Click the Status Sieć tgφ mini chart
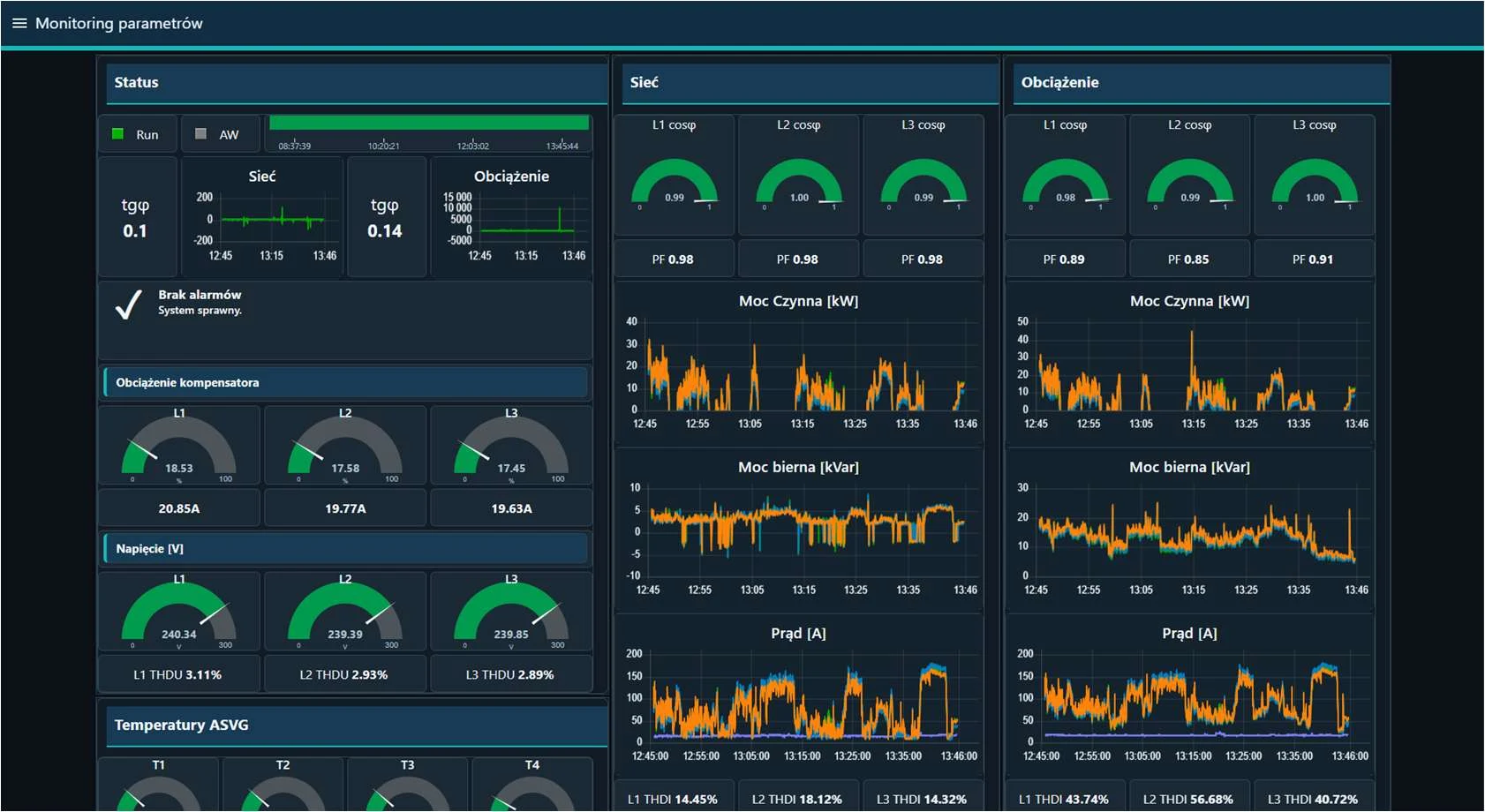This screenshot has height=812, width=1485. 262,217
